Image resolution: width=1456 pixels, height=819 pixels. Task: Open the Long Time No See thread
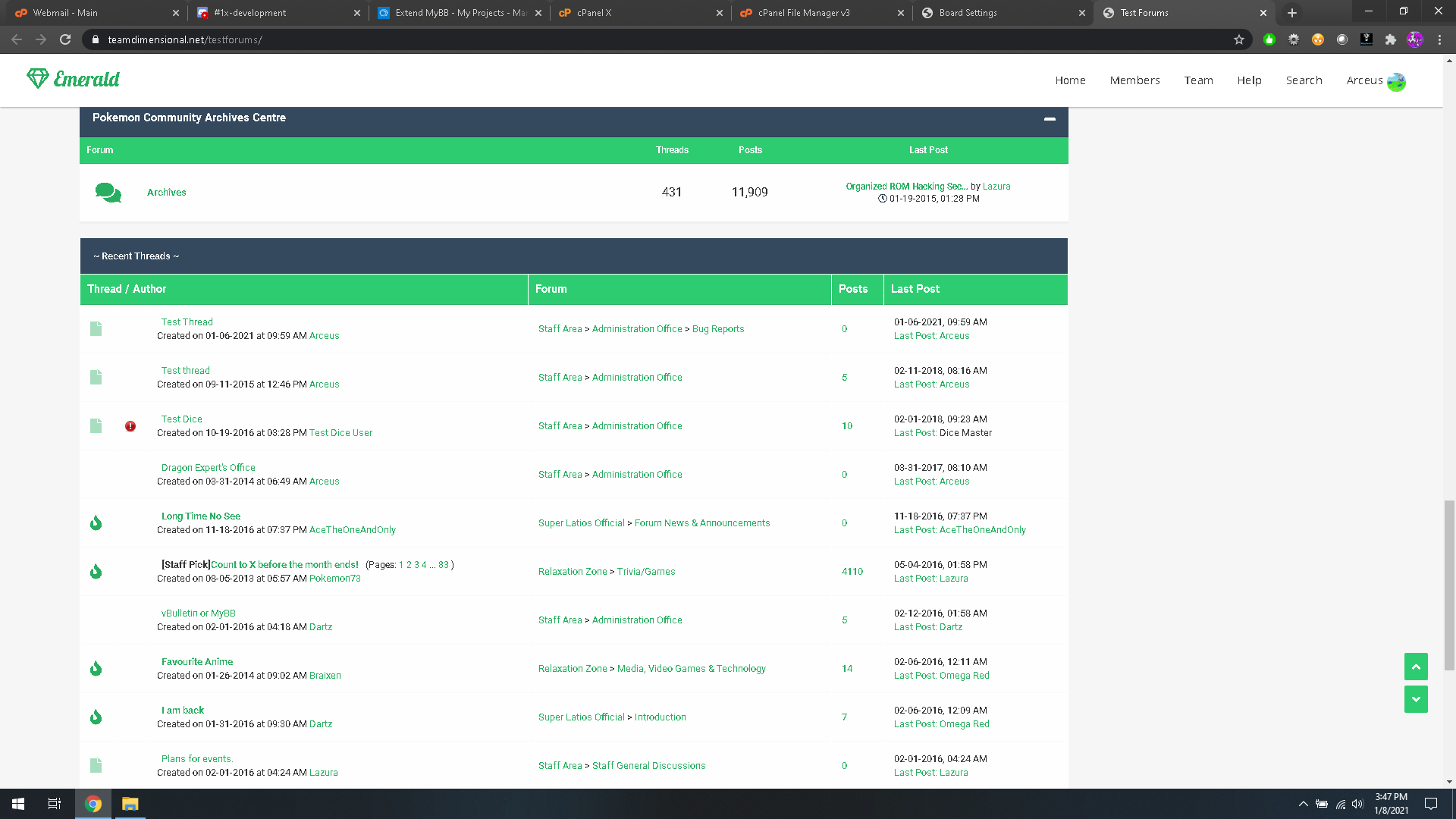tap(201, 516)
